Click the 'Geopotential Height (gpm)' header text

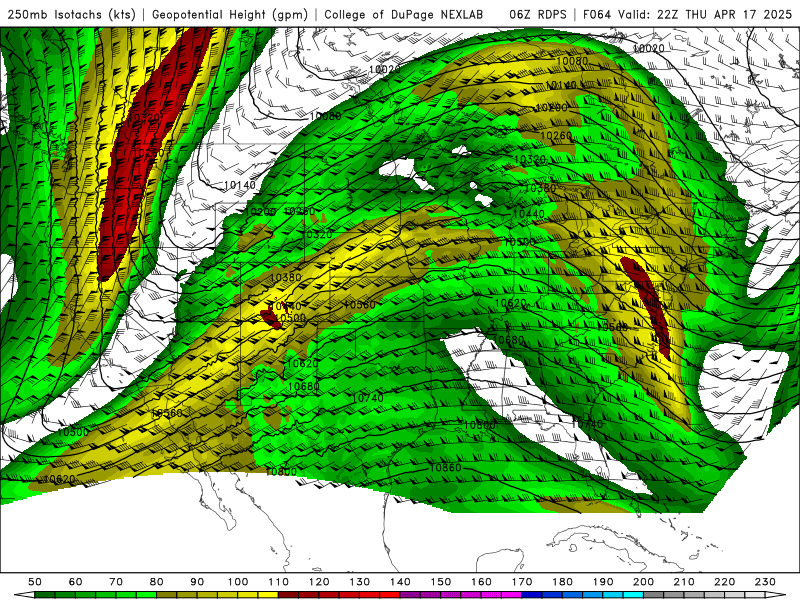coord(230,14)
